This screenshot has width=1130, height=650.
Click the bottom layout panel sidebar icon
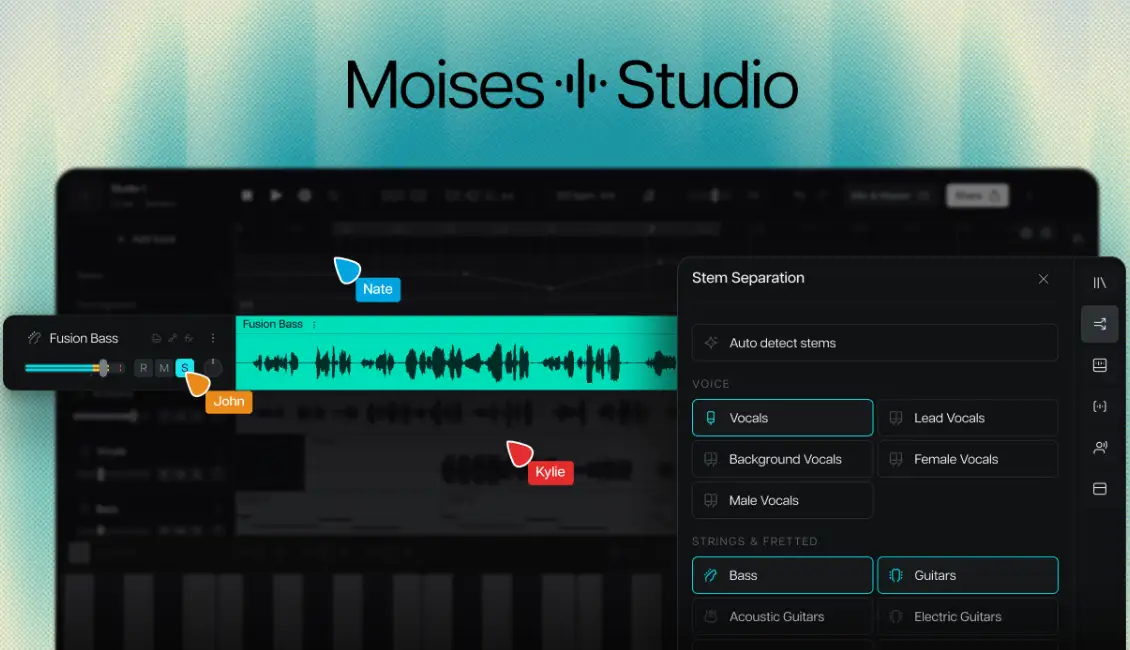[1099, 489]
